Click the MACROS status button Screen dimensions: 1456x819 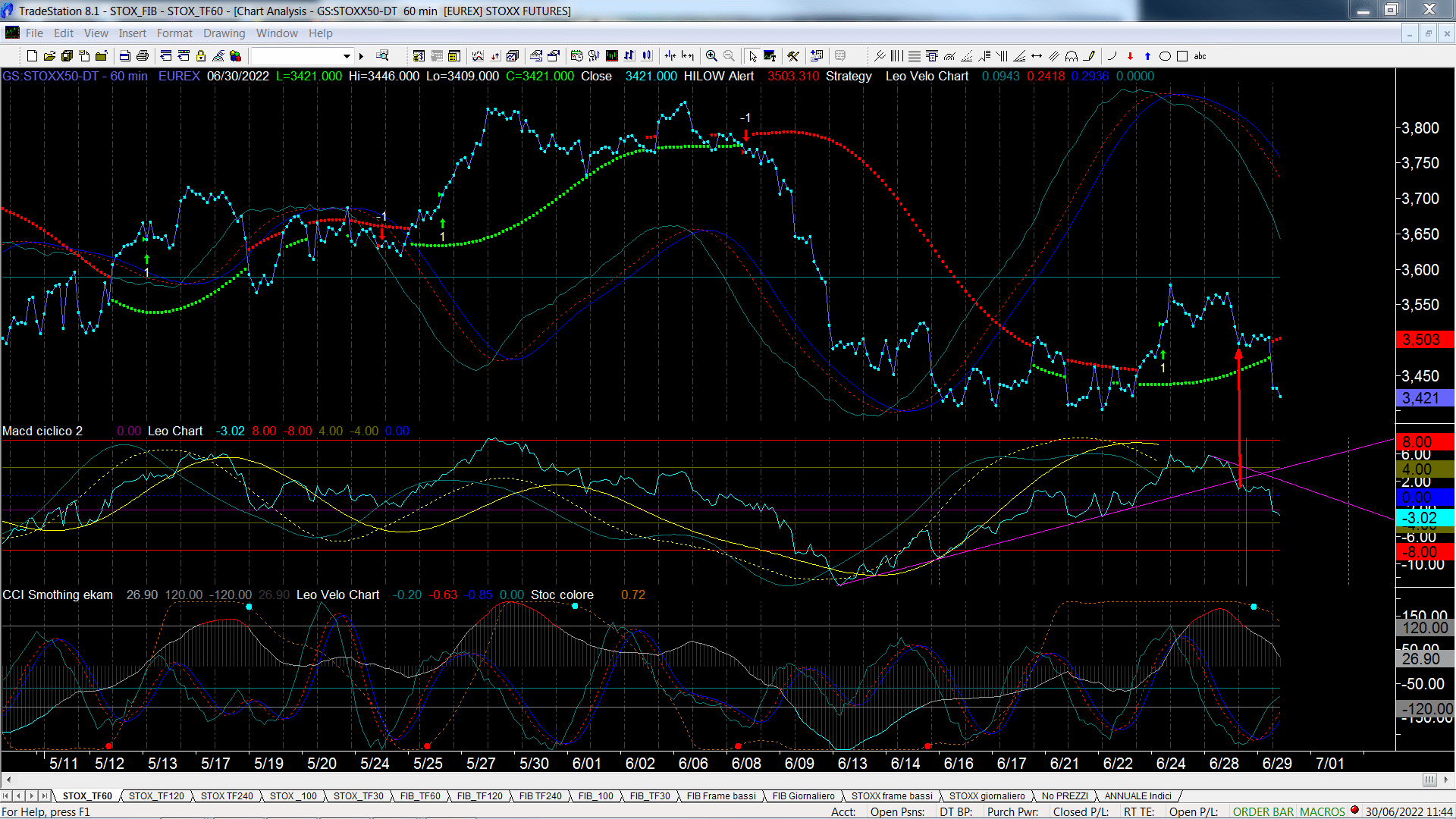[1323, 812]
